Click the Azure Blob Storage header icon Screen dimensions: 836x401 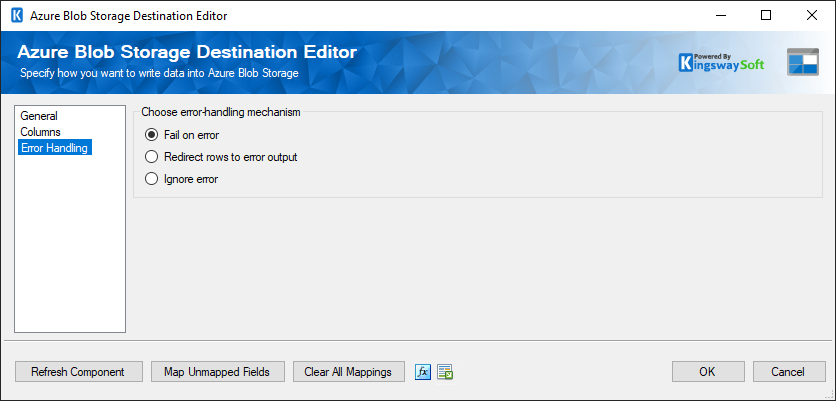pos(802,62)
